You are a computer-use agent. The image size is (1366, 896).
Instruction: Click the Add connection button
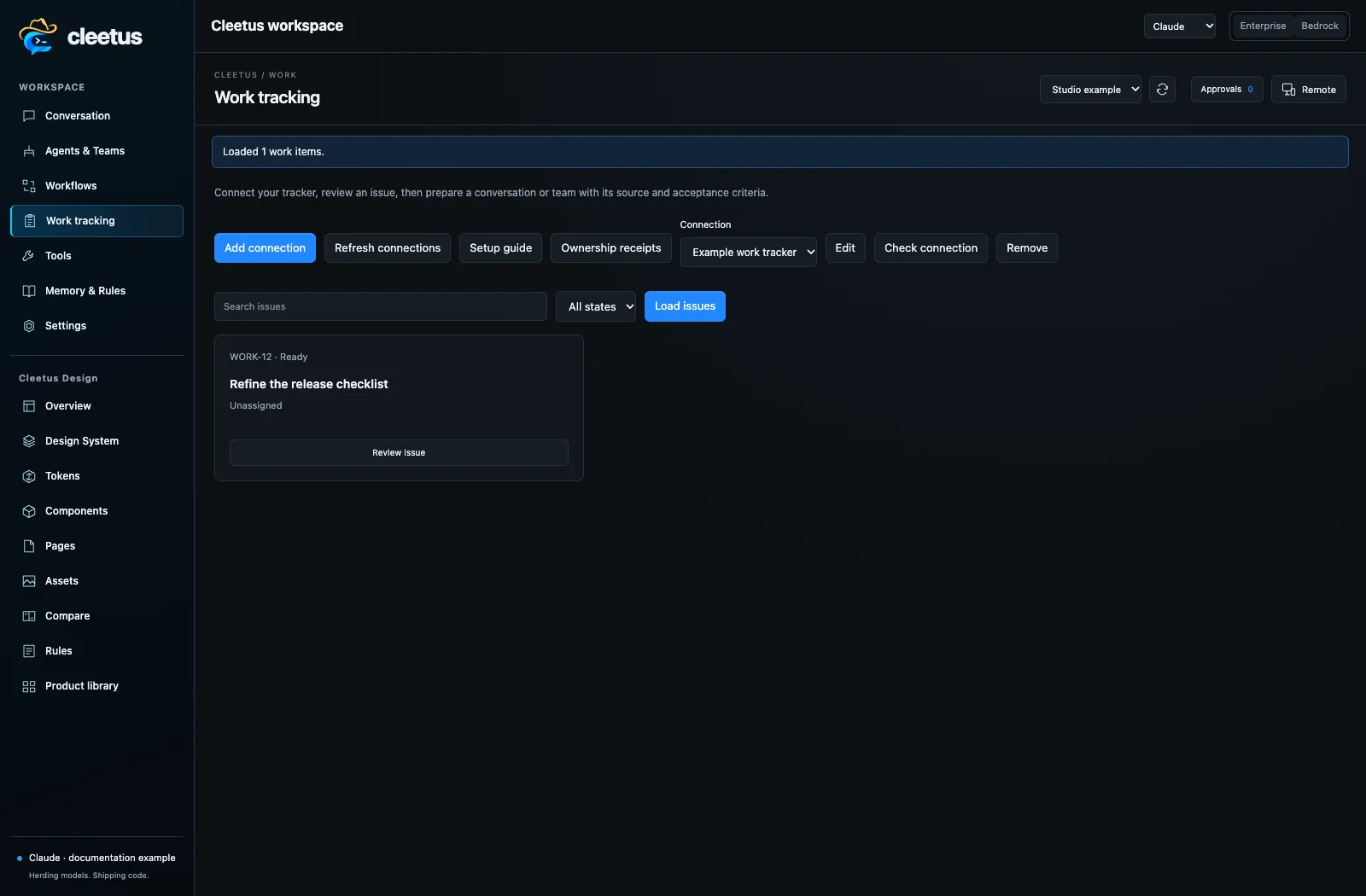coord(265,248)
